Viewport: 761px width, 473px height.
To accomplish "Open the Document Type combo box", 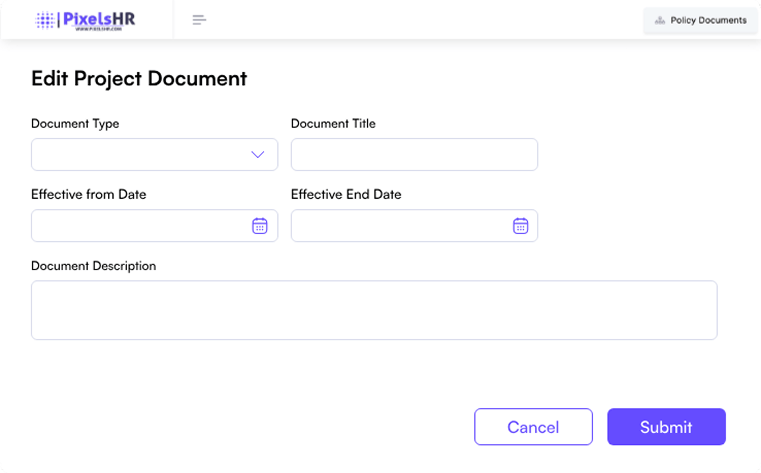I will point(140,155).
